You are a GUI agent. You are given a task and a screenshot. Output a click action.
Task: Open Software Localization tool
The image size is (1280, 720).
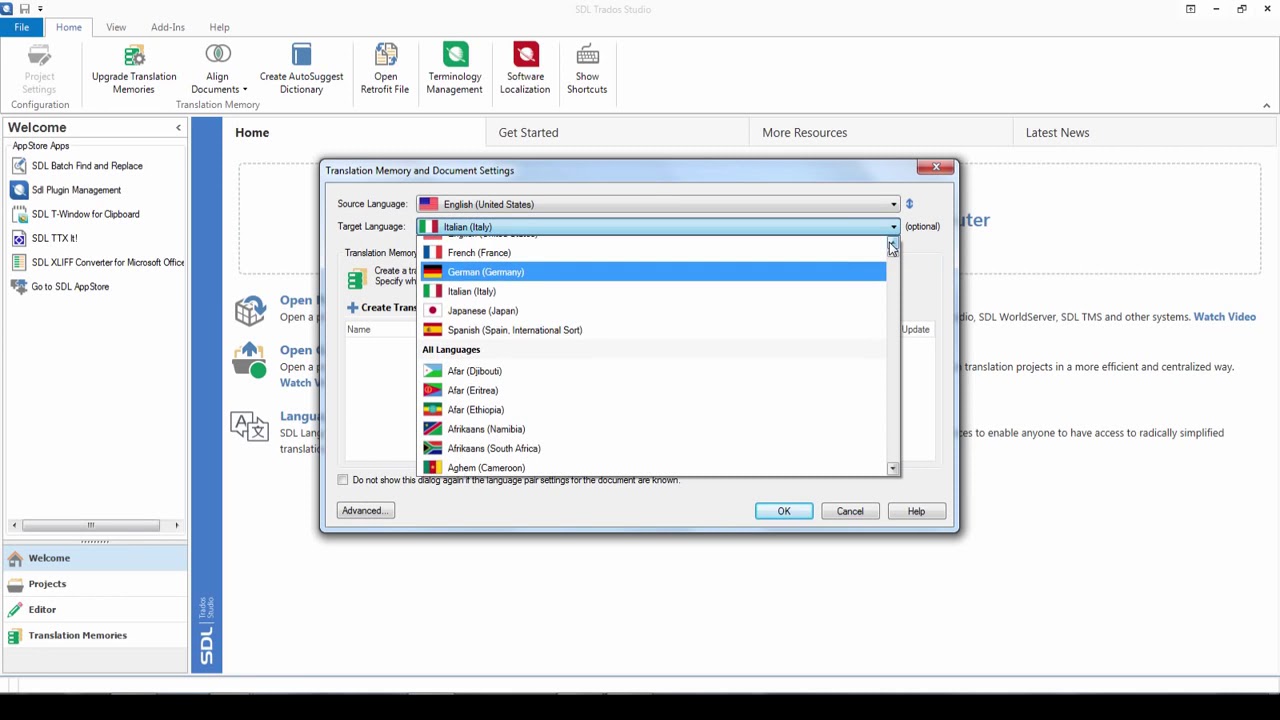[525, 69]
